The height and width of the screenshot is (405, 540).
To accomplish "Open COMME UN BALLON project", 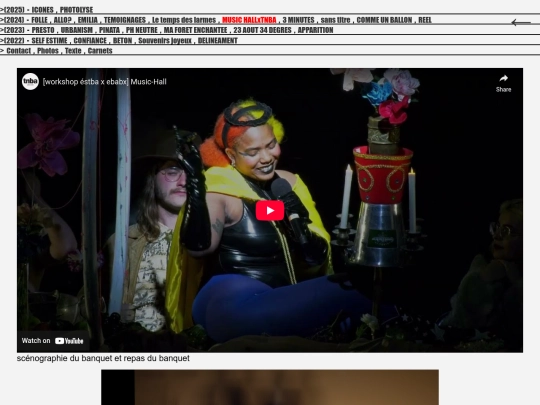I will [x=384, y=20].
